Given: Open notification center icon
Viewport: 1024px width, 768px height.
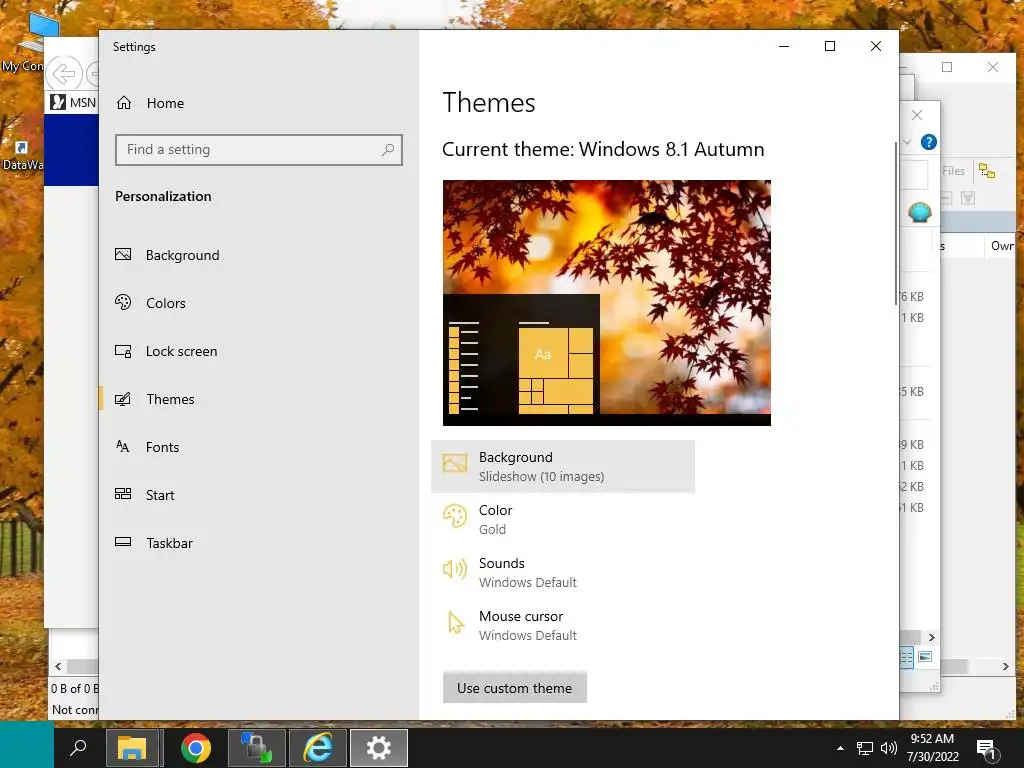Looking at the screenshot, I should coord(987,748).
